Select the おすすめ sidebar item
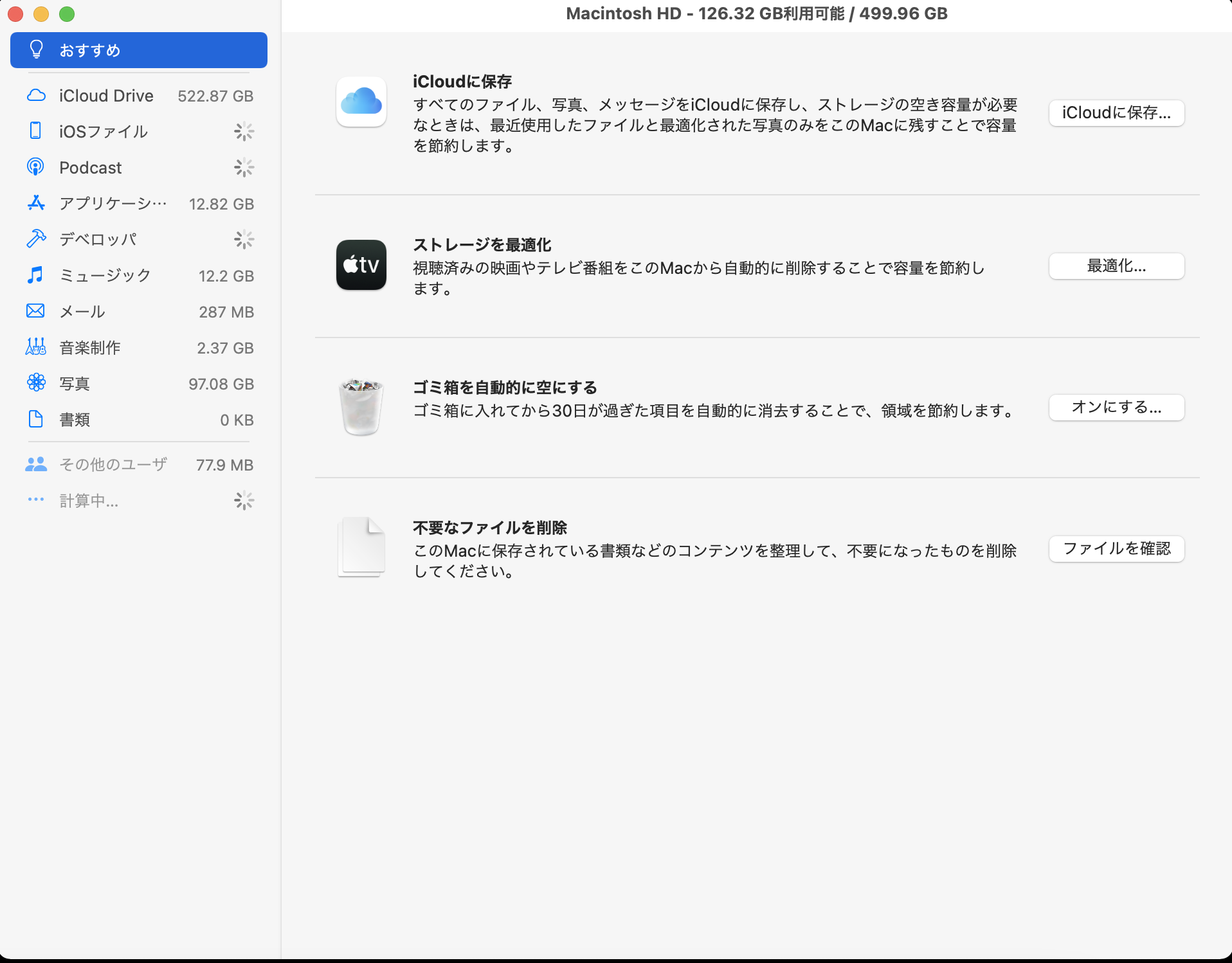 pyautogui.click(x=139, y=50)
